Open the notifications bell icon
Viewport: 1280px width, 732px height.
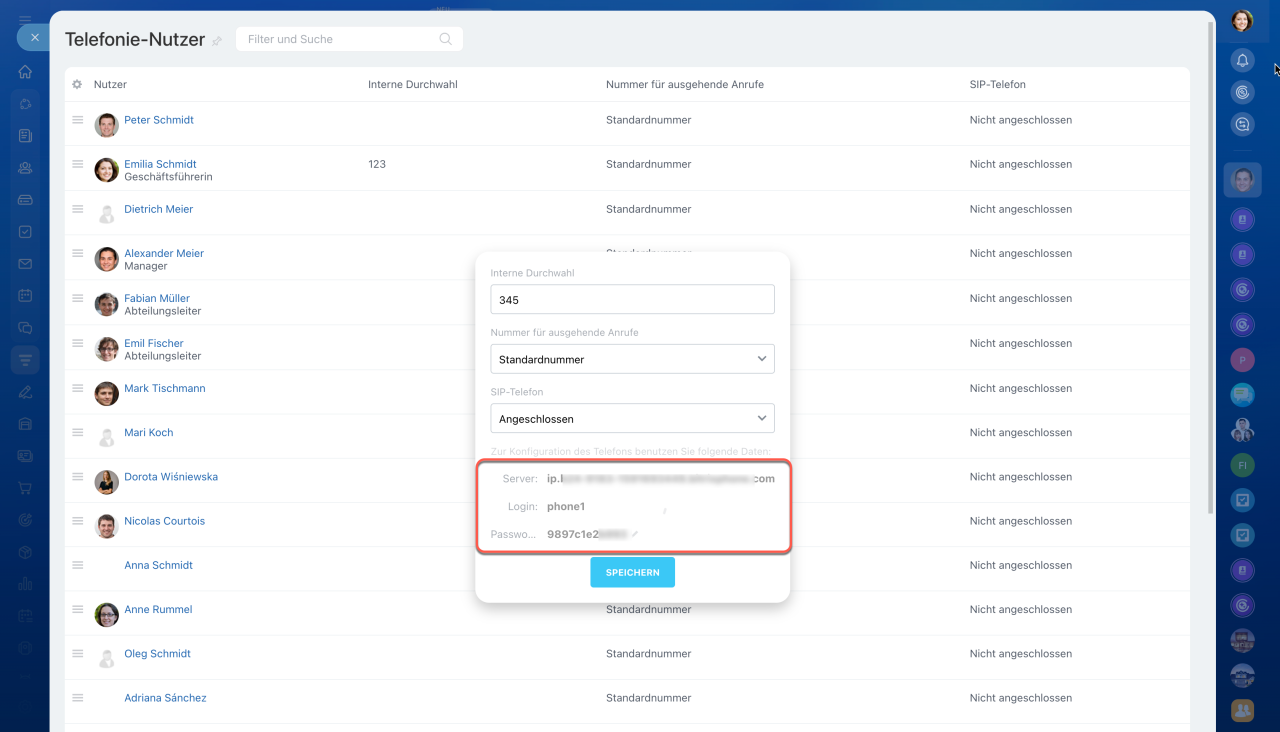click(x=1242, y=60)
